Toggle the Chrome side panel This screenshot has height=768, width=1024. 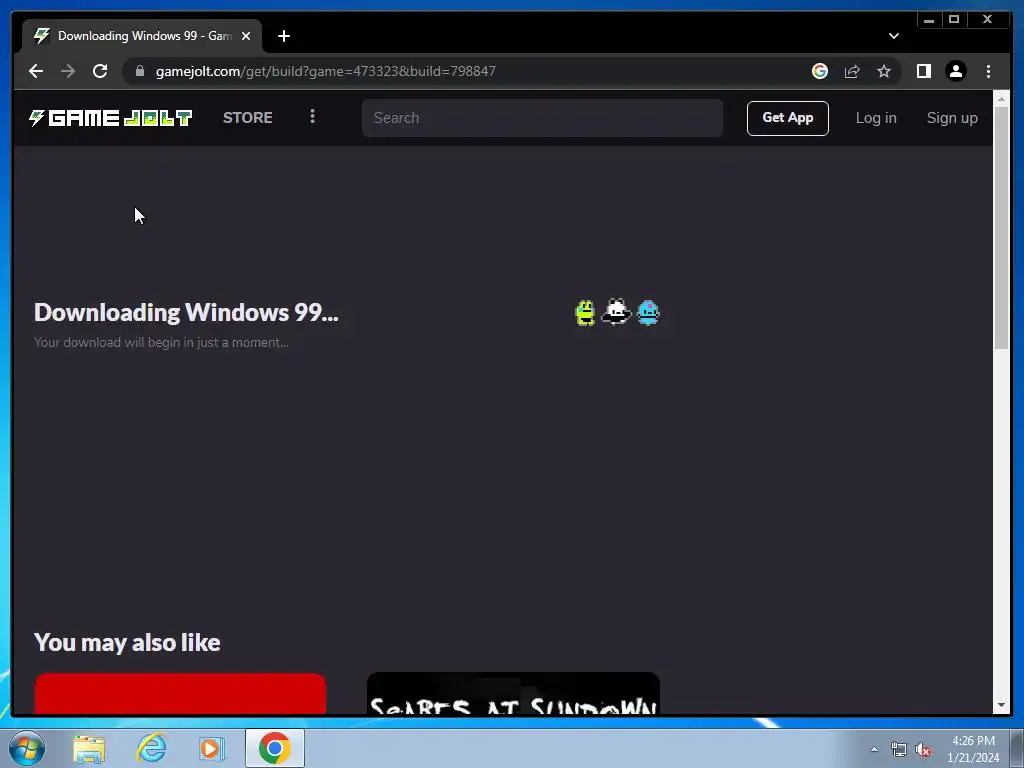click(923, 71)
